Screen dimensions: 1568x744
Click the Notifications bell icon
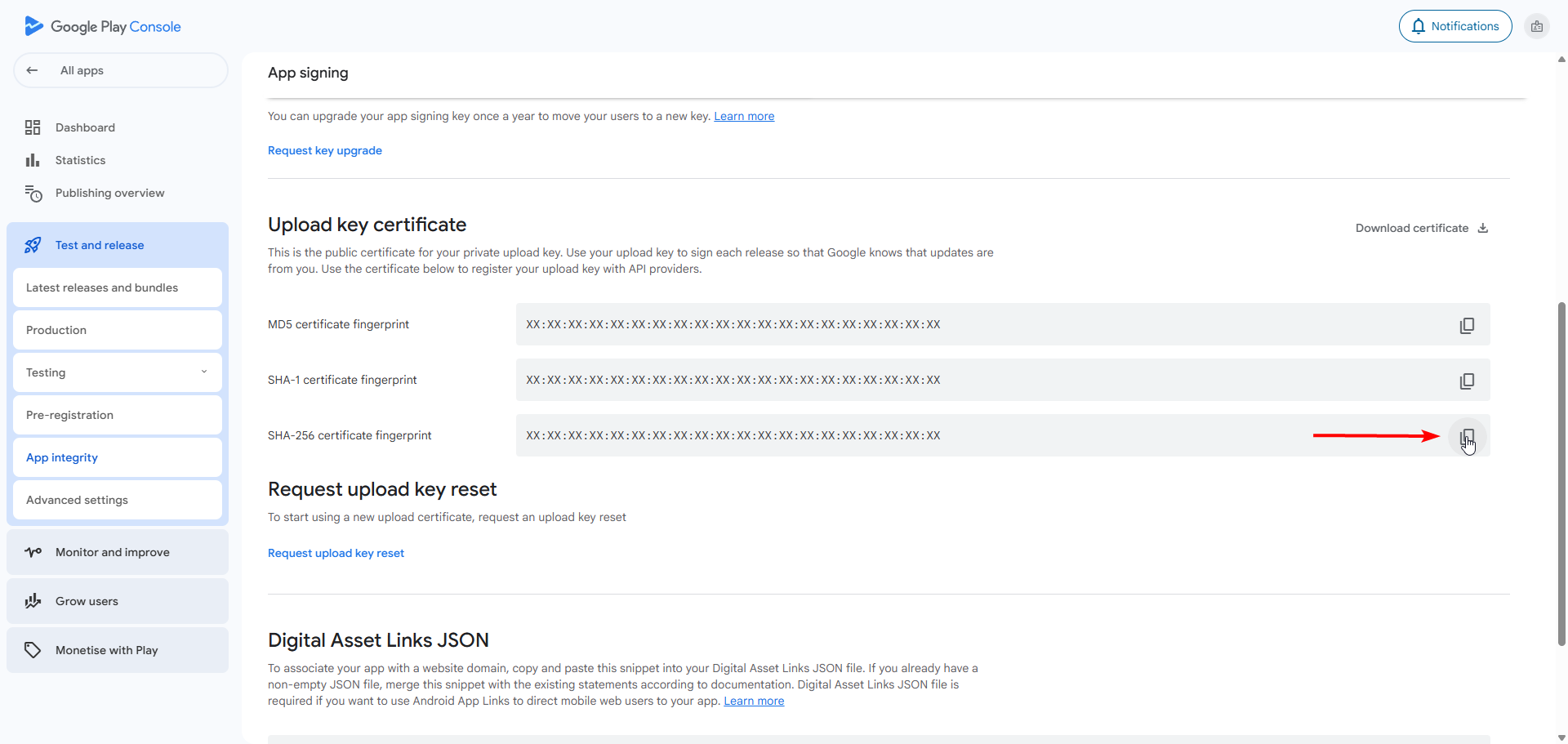point(1419,25)
